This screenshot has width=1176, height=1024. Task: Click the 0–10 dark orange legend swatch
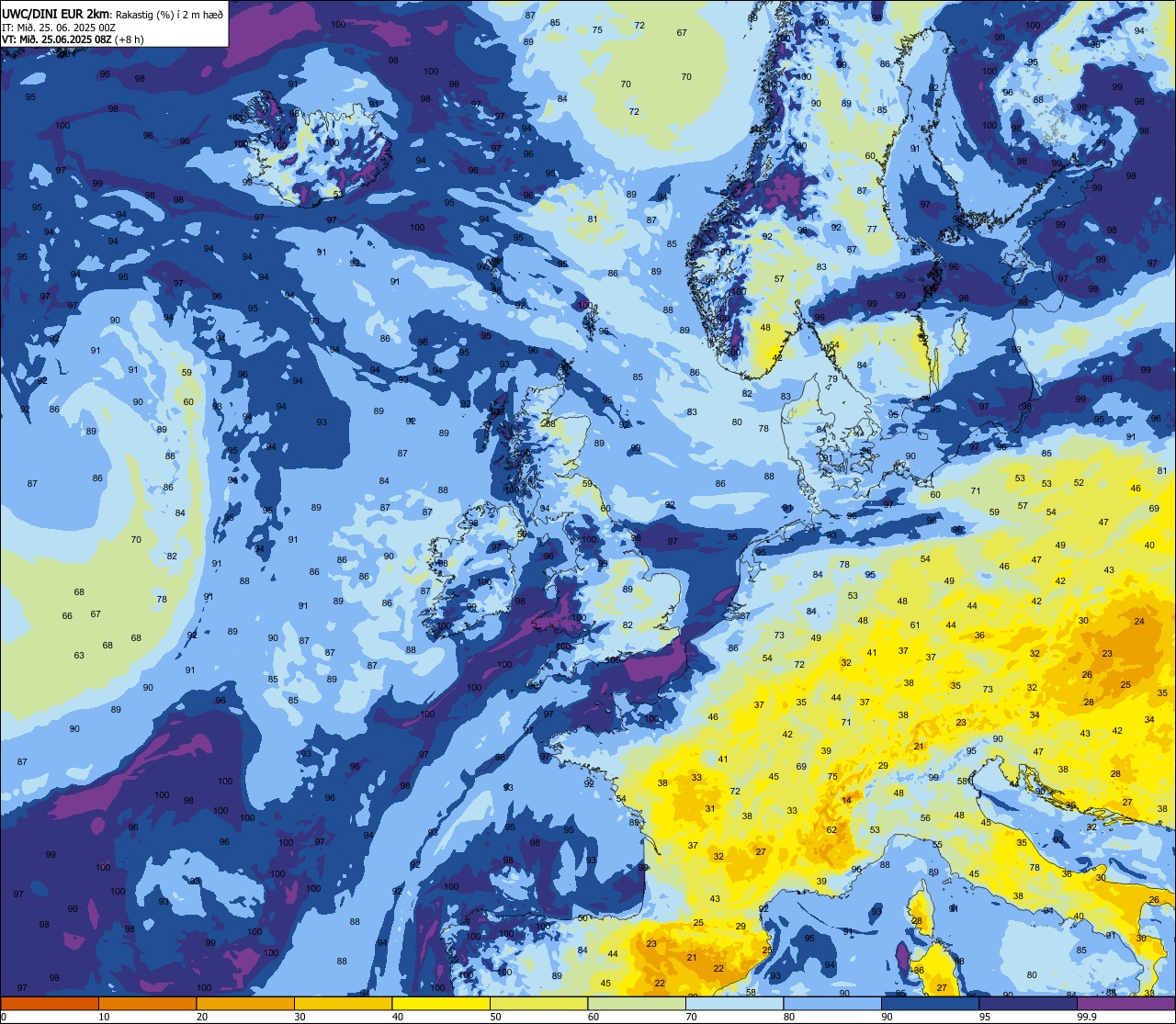[x=50, y=1003]
